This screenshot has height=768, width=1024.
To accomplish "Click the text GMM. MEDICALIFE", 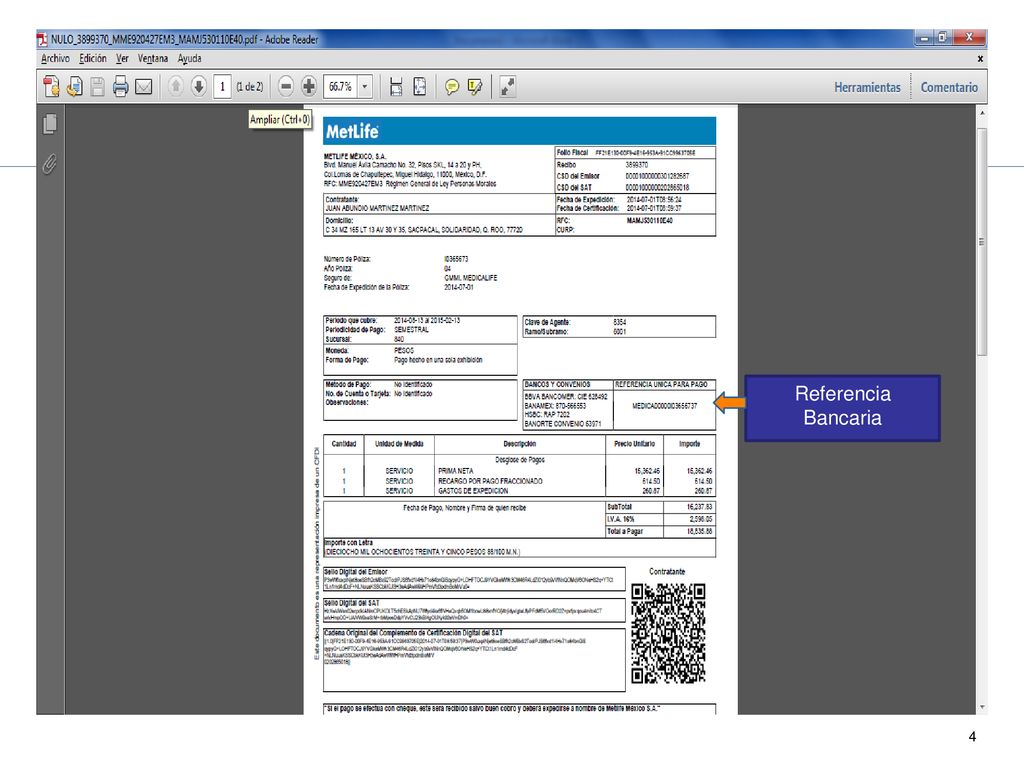I will [x=470, y=278].
